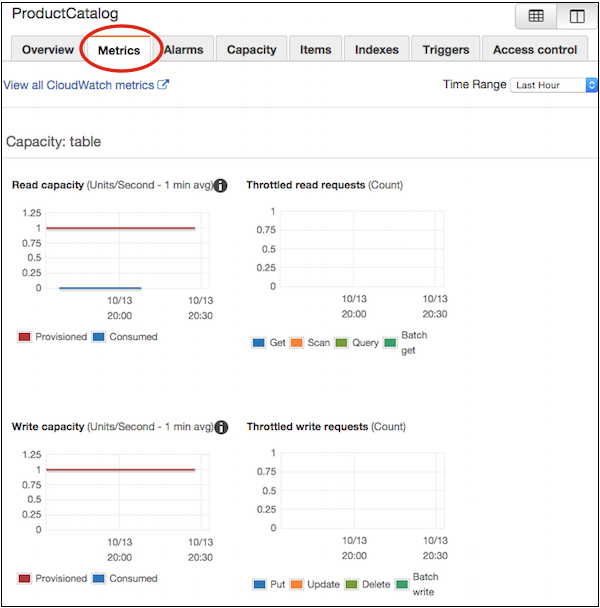
Task: Open View all CloudWatch metrics link
Action: click(x=79, y=85)
